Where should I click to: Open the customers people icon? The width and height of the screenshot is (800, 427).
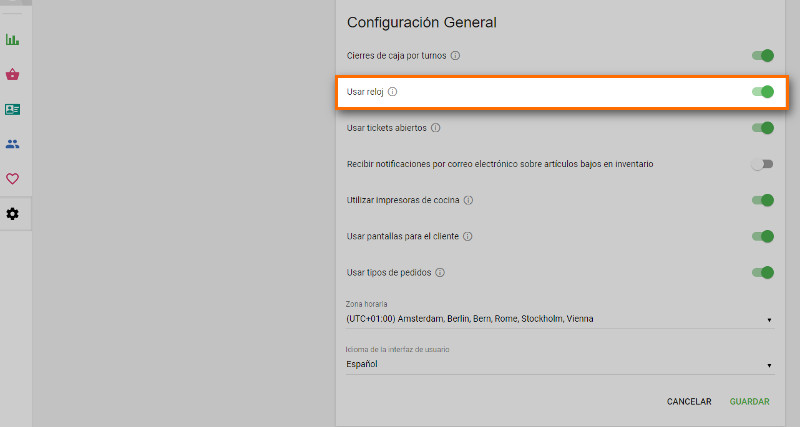pos(12,144)
